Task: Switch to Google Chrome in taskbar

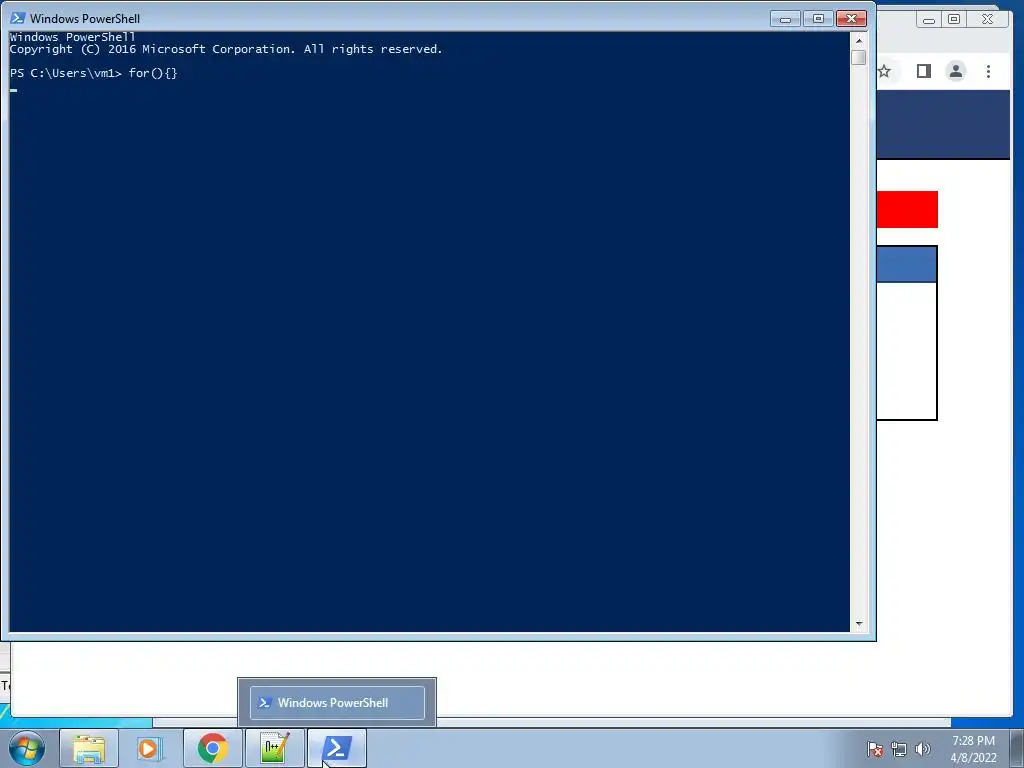Action: tap(212, 748)
